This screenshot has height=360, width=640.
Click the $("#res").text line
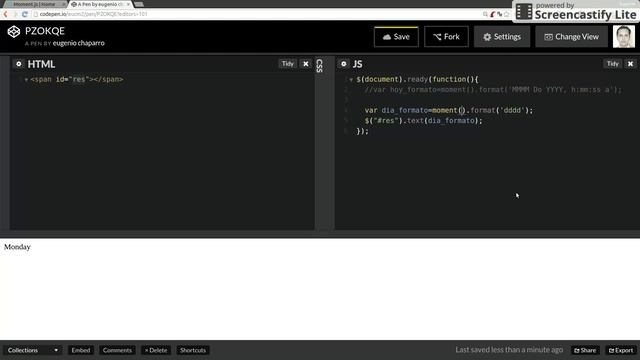point(423,121)
